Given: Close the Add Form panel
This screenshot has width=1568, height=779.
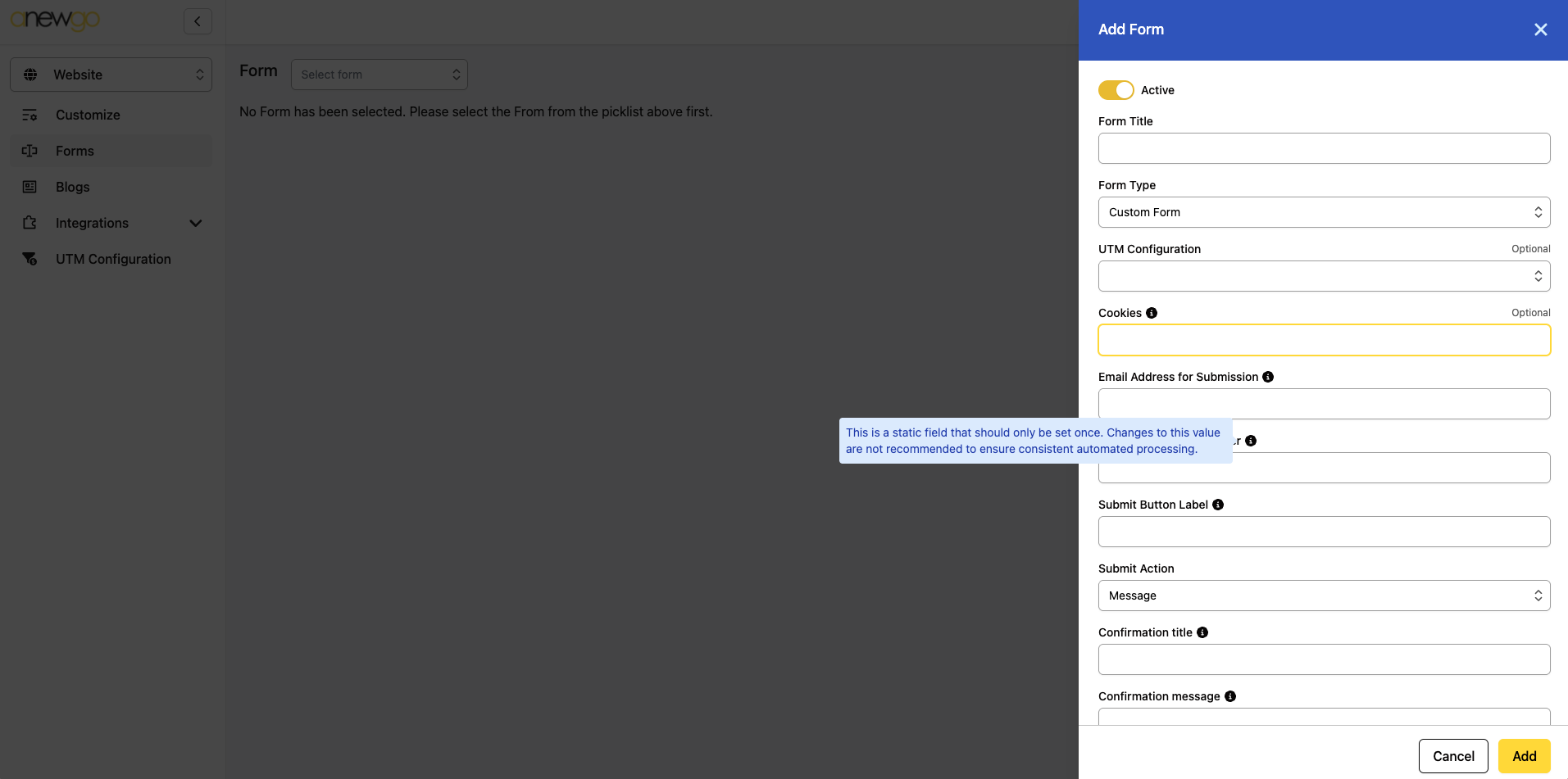Looking at the screenshot, I should point(1540,29).
